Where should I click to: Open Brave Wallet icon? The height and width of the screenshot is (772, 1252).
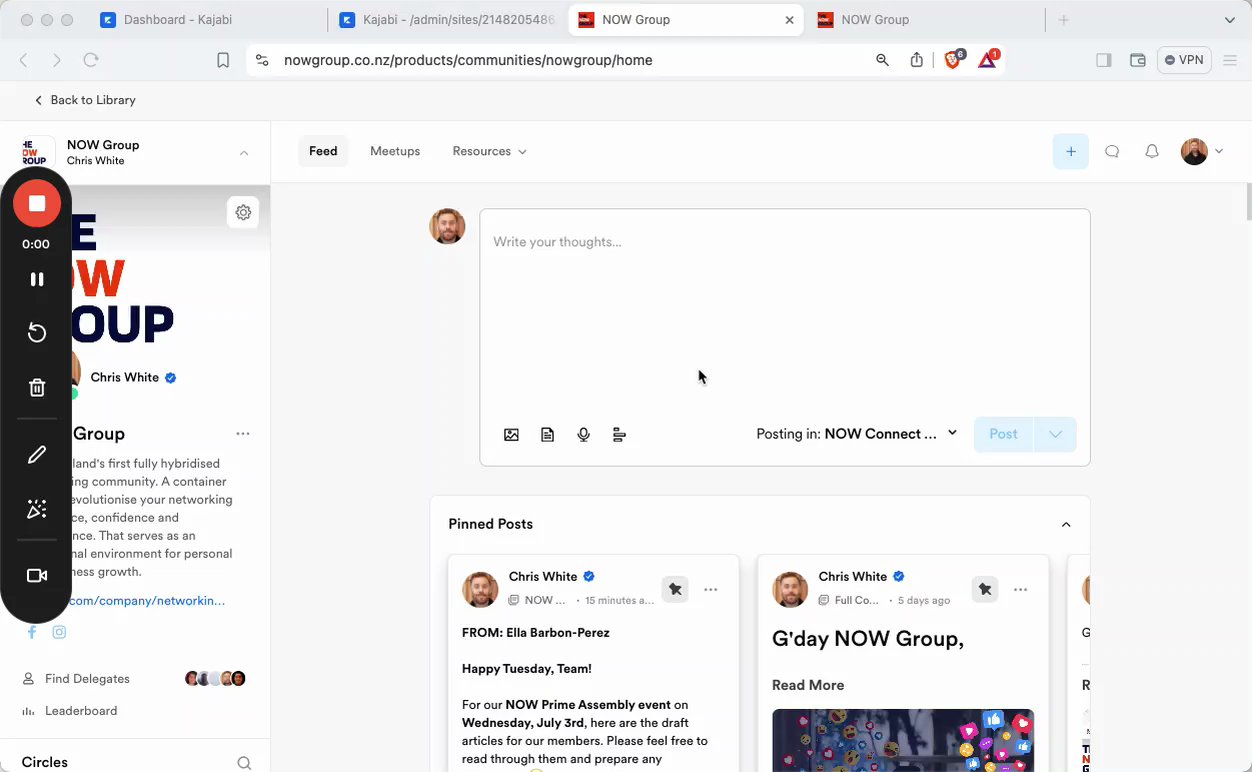tap(1138, 60)
